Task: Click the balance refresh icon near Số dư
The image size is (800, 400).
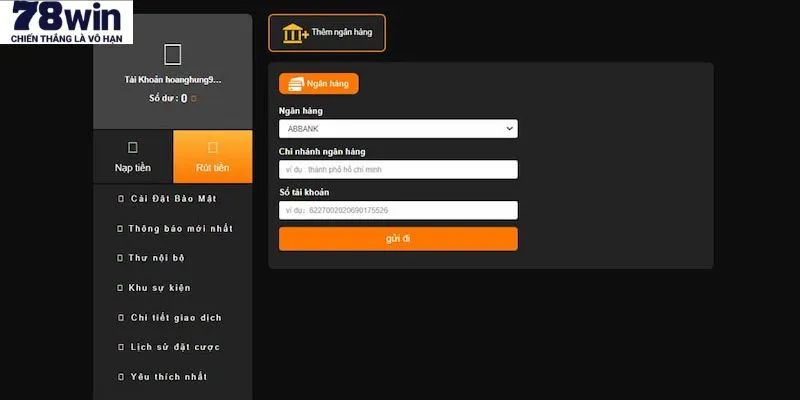Action: coord(193,98)
